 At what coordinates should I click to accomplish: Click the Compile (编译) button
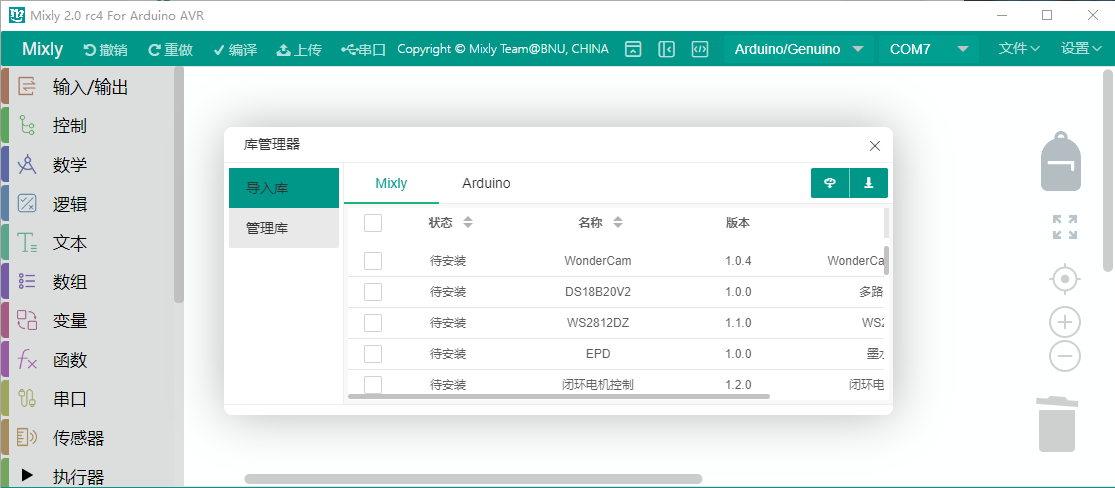pos(235,49)
